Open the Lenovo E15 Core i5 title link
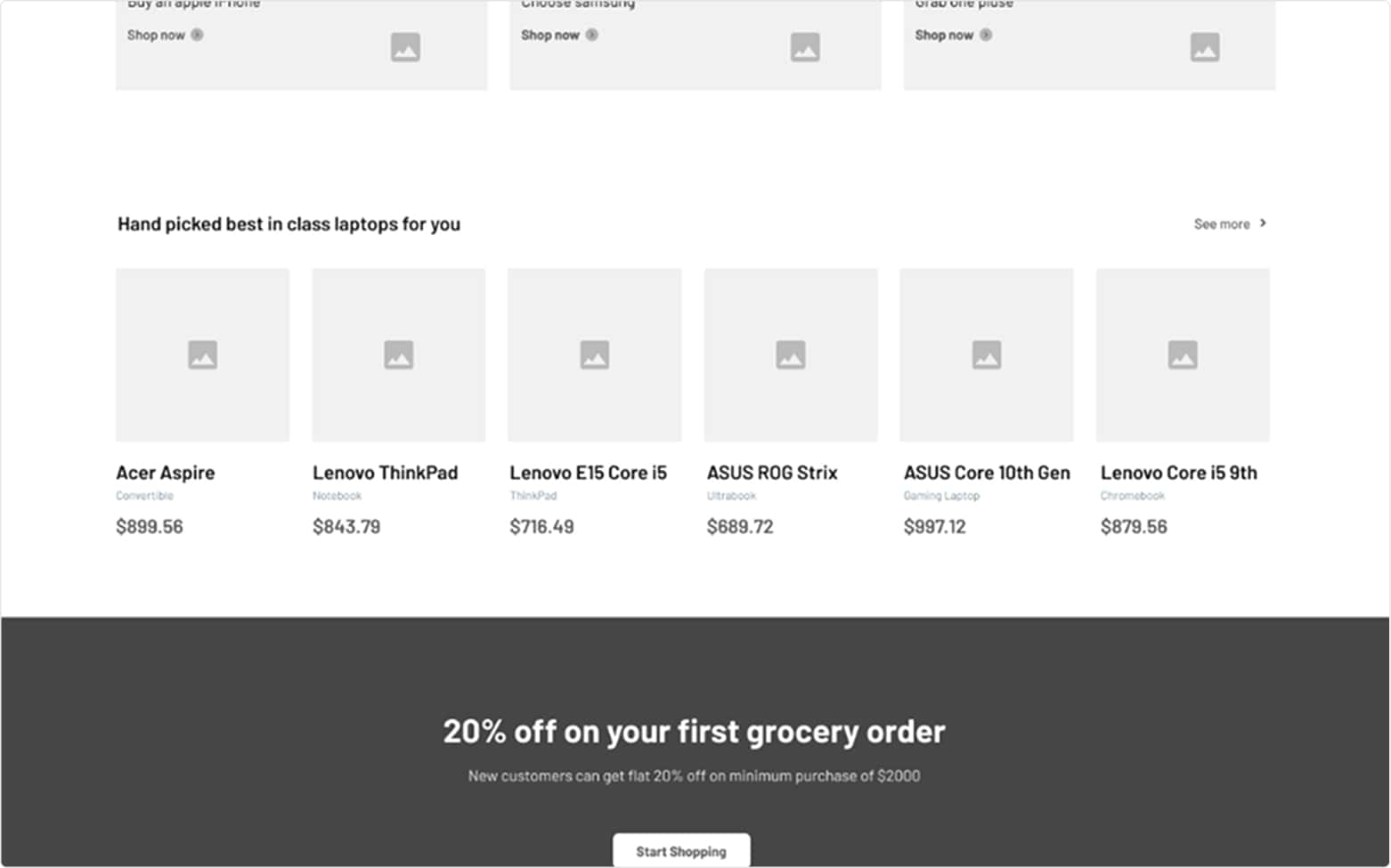The width and height of the screenshot is (1391, 868). (x=588, y=473)
